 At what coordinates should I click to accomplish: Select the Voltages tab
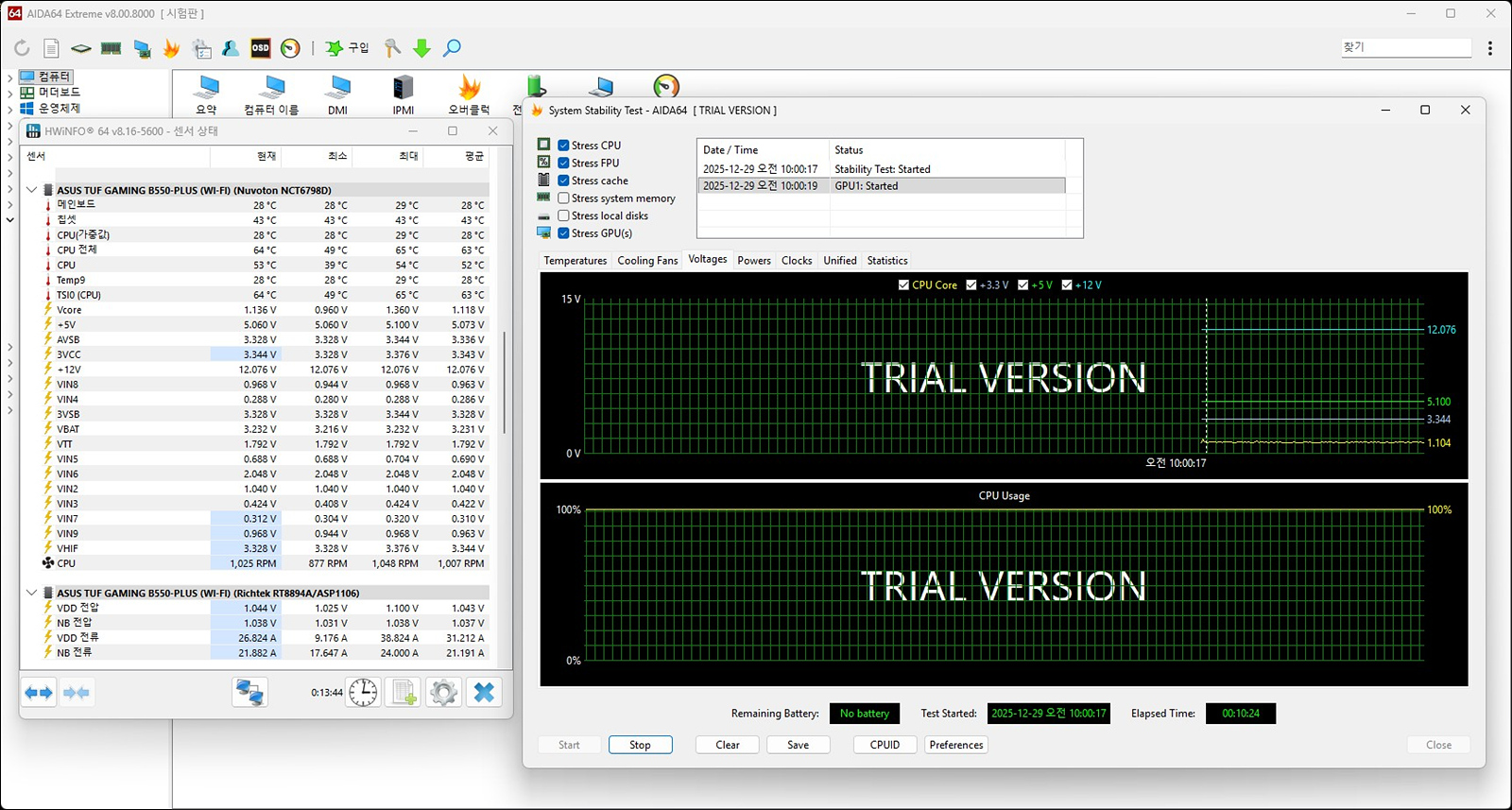[708, 260]
